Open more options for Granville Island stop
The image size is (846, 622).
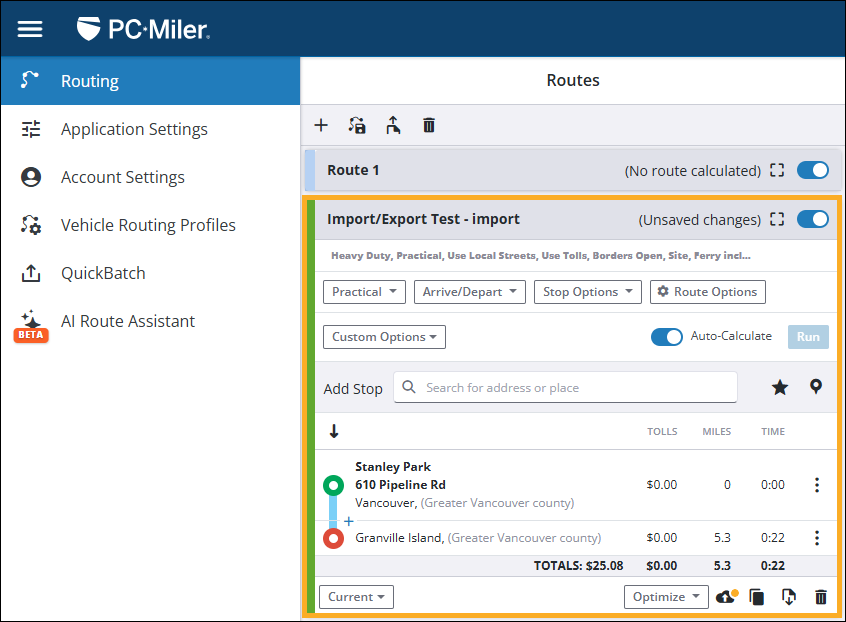pyautogui.click(x=816, y=538)
